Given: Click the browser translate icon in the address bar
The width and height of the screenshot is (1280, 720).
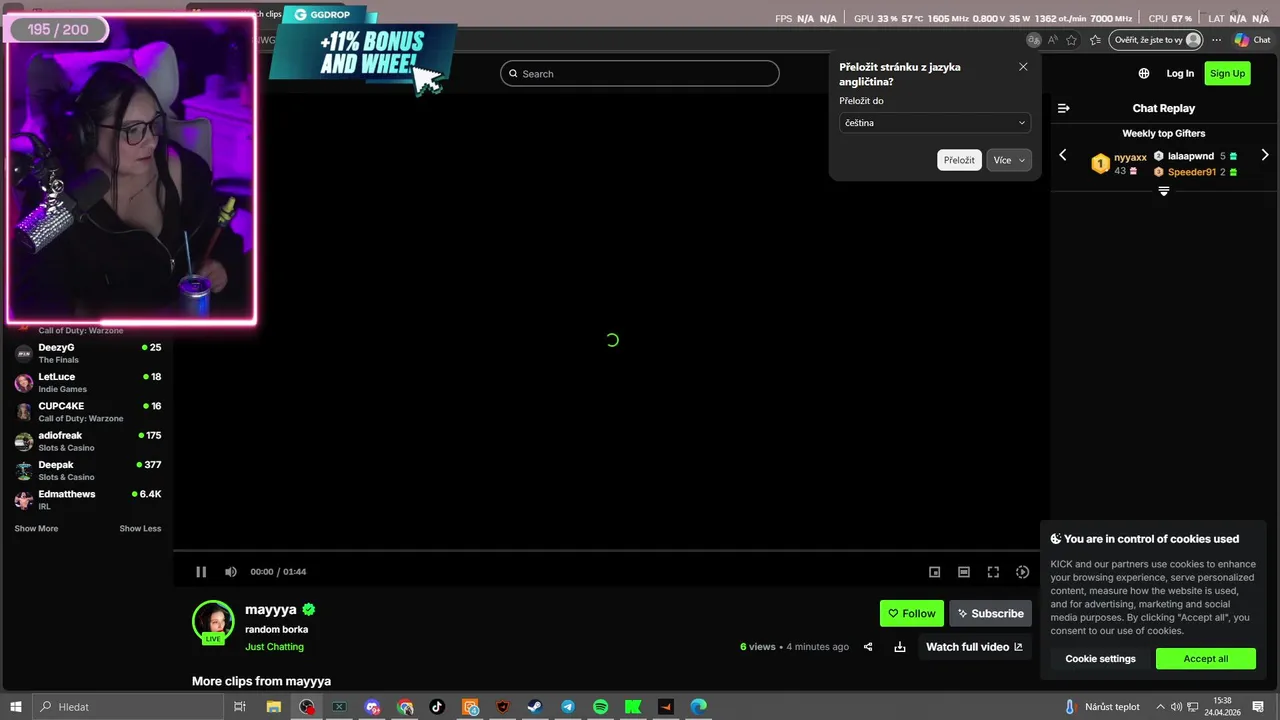Looking at the screenshot, I should 1033,40.
